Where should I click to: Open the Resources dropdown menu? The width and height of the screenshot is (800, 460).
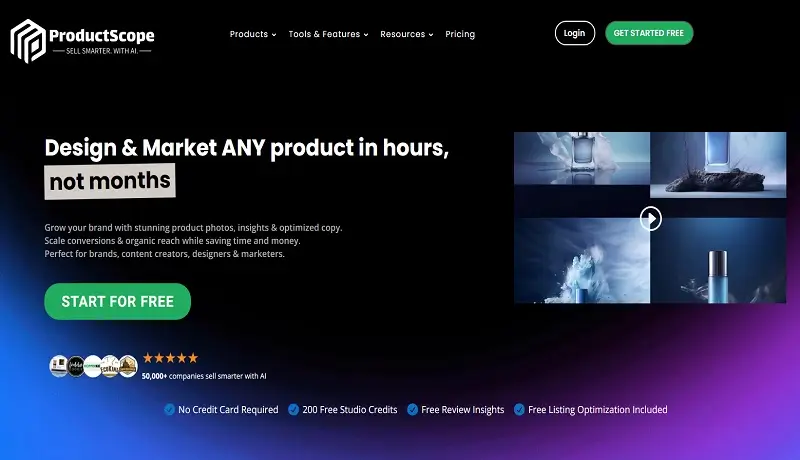tap(407, 34)
